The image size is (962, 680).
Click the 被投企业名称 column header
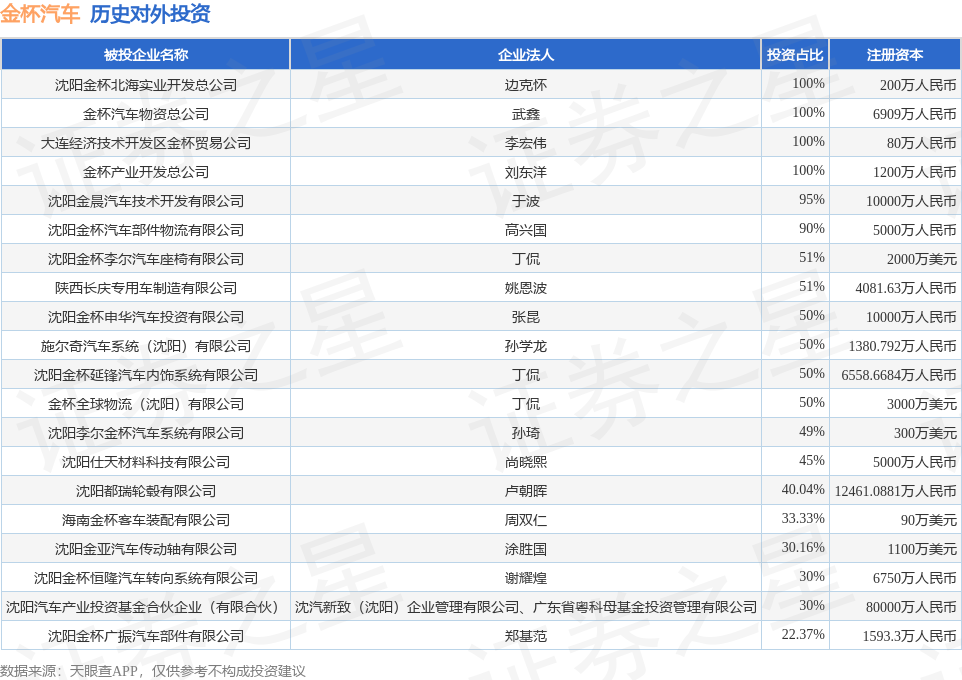click(145, 55)
